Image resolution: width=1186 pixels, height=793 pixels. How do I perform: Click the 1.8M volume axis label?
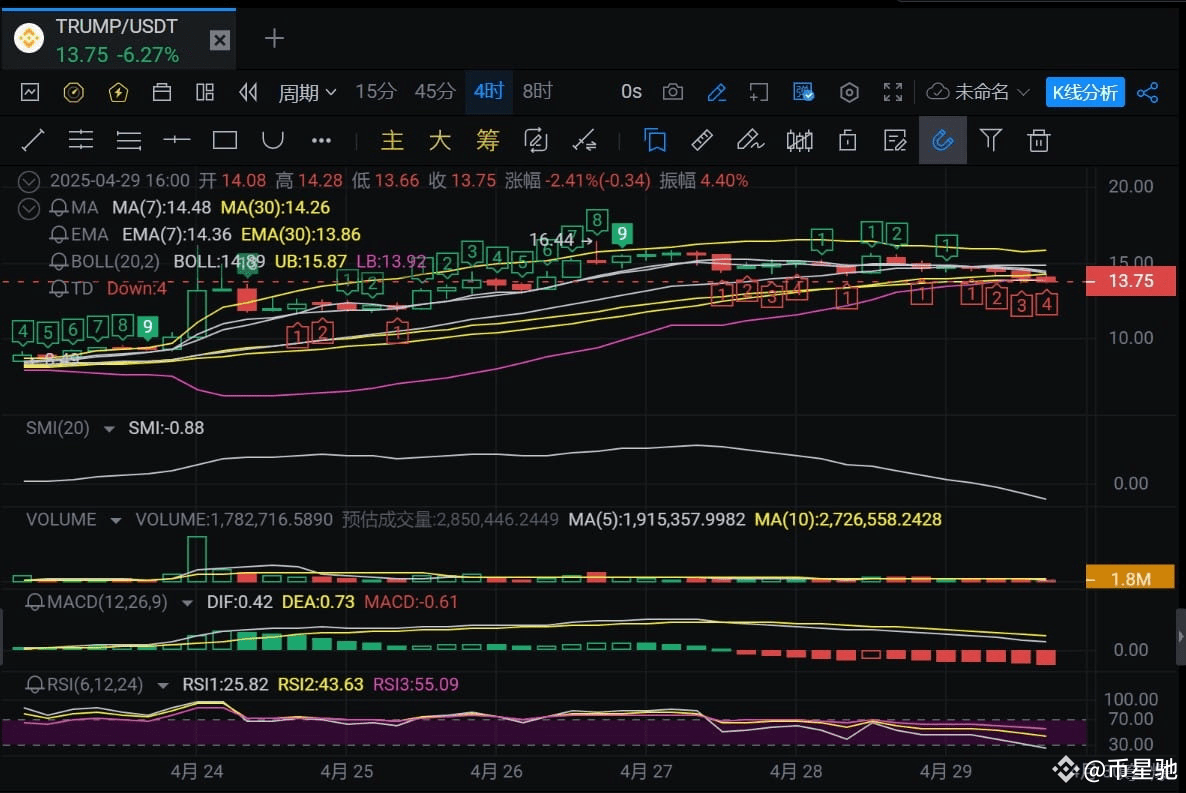click(1130, 579)
